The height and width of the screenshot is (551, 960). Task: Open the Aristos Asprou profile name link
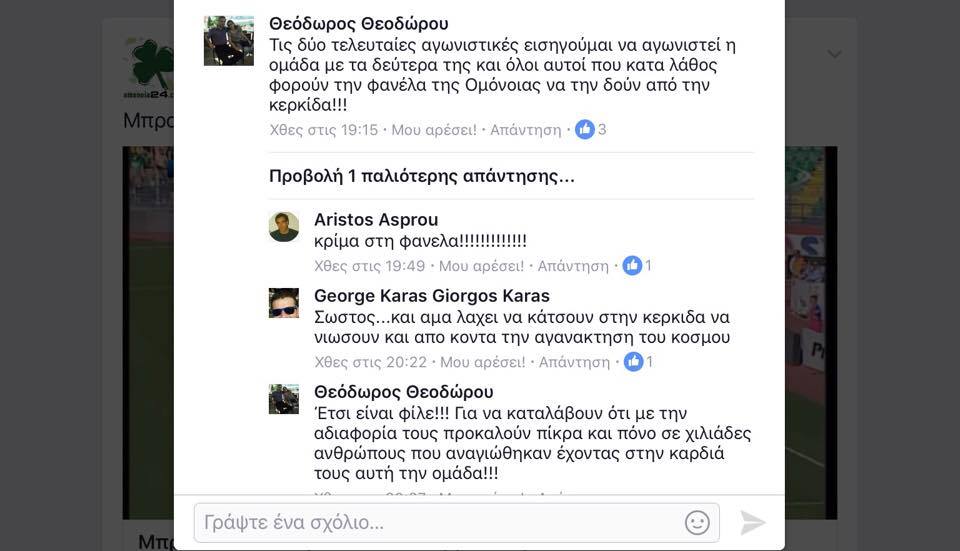click(376, 220)
